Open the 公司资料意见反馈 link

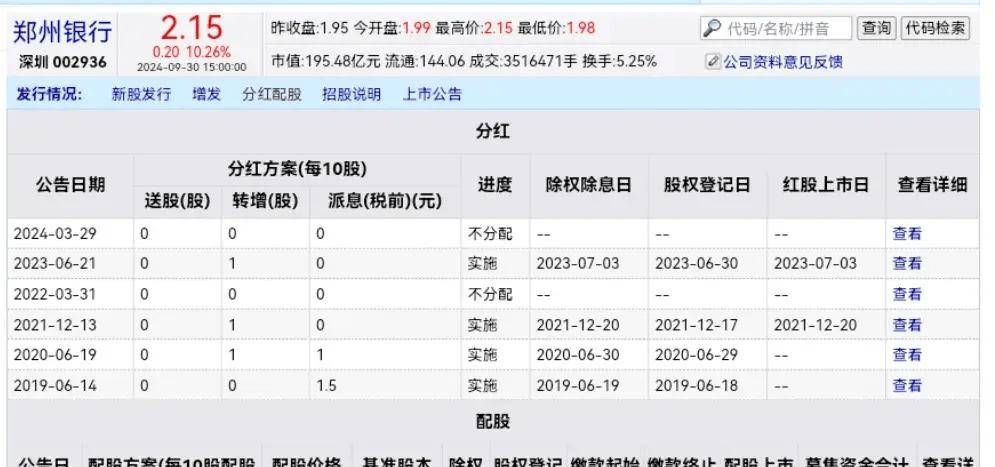coord(783,62)
